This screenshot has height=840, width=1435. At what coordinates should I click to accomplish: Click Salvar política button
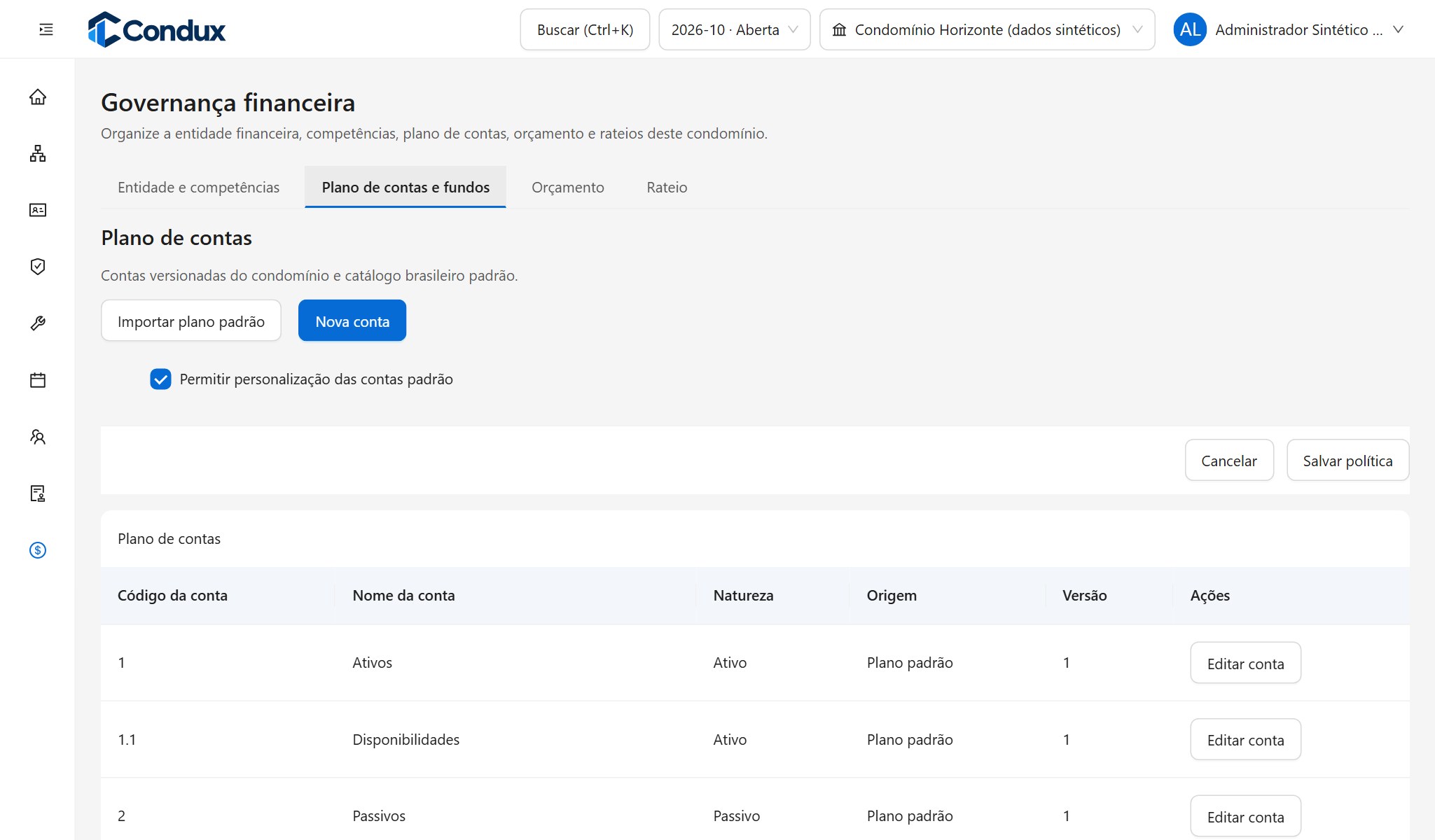[x=1347, y=461]
